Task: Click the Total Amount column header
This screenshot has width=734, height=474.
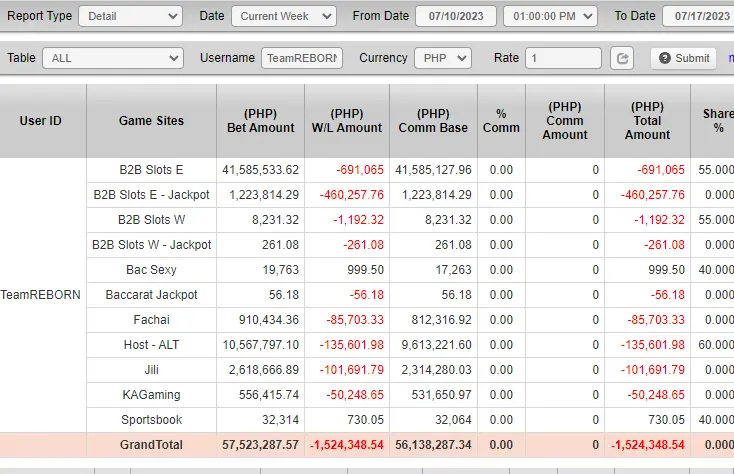Action: tap(647, 121)
